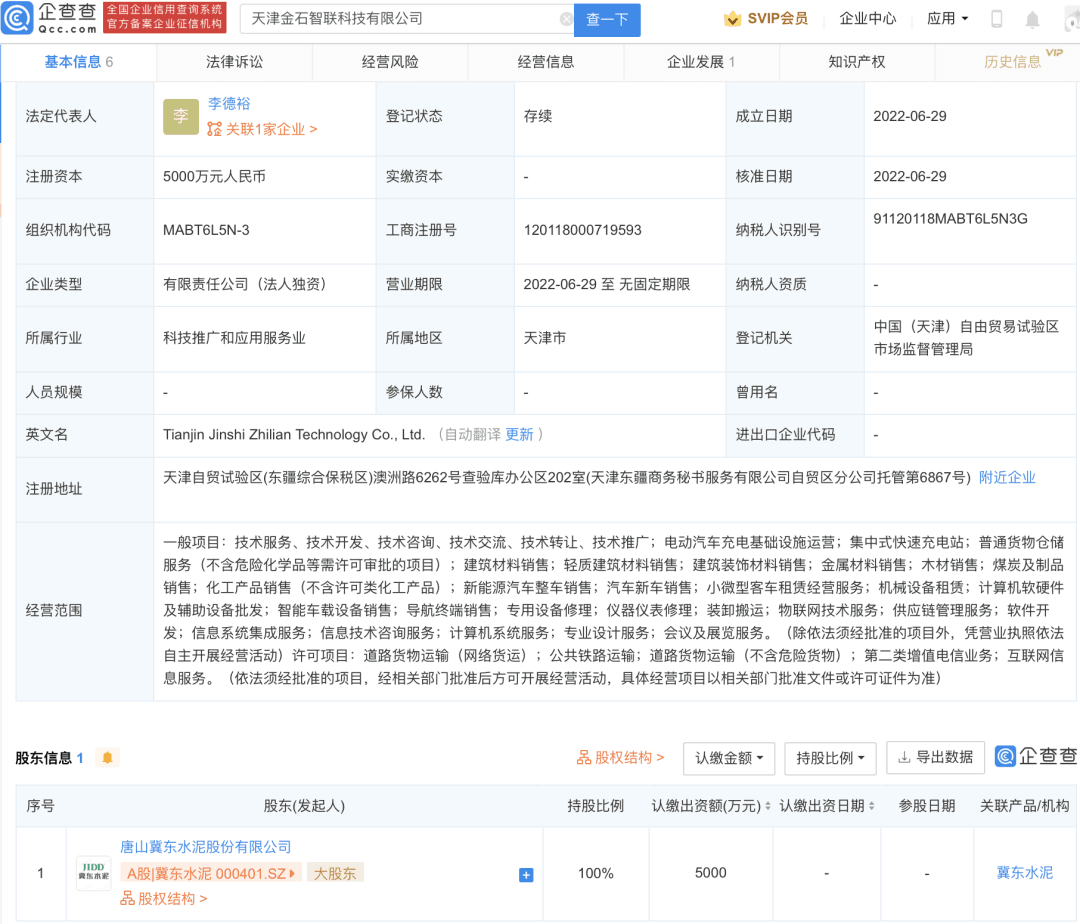
Task: Click the Qcc.com logo in the header
Action: pyautogui.click(x=52, y=18)
